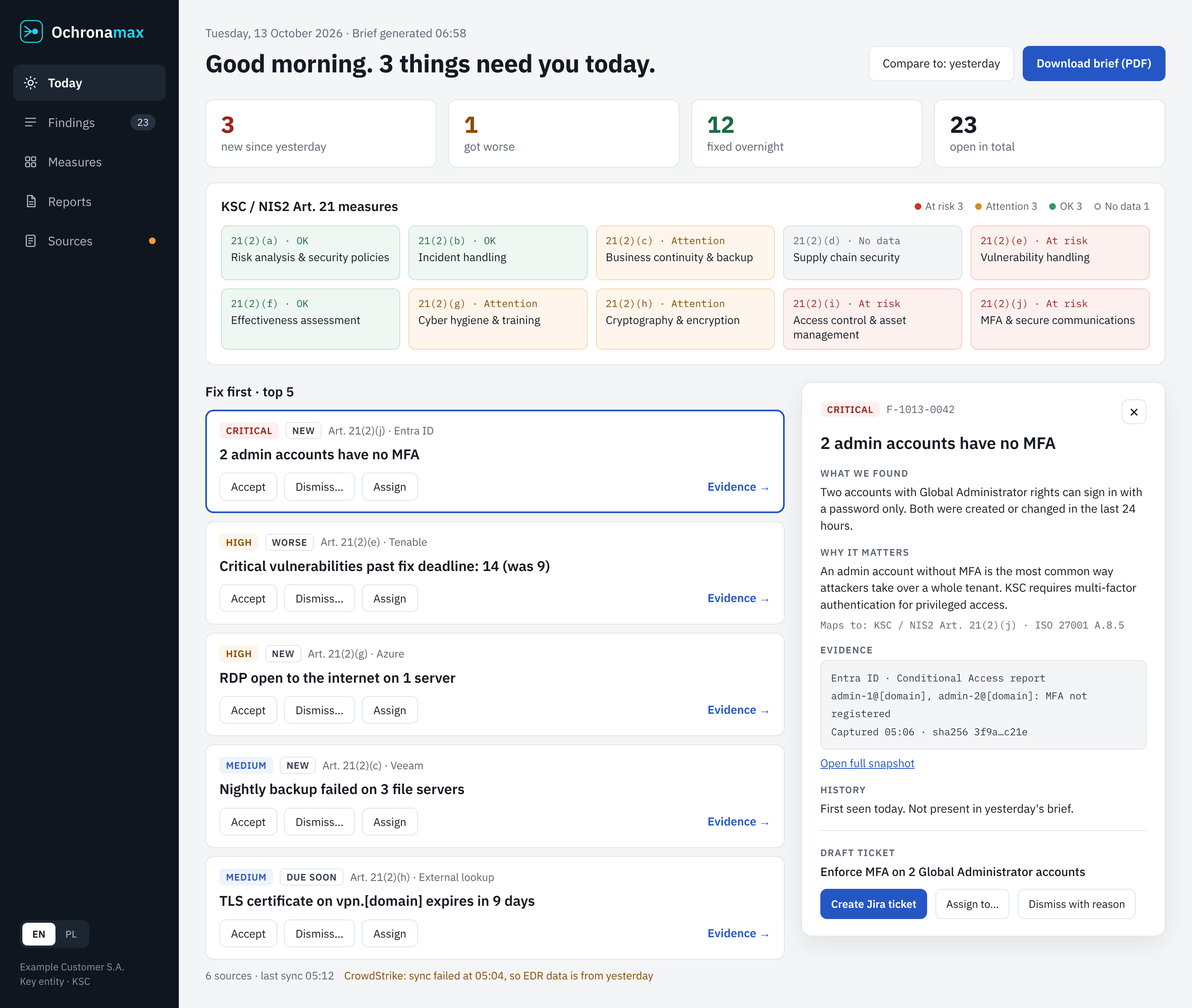Open Reports via the document icon
The image size is (1192, 1008).
31,202
